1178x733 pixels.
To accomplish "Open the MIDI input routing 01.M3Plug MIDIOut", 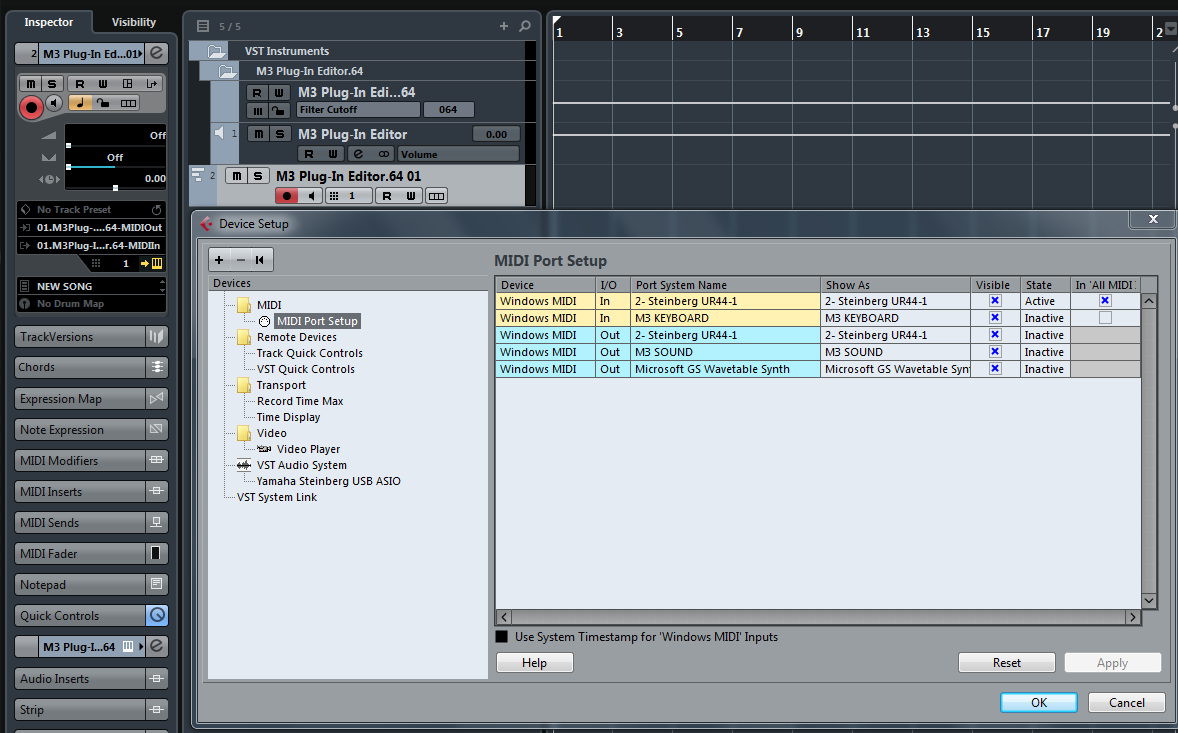I will 91,228.
